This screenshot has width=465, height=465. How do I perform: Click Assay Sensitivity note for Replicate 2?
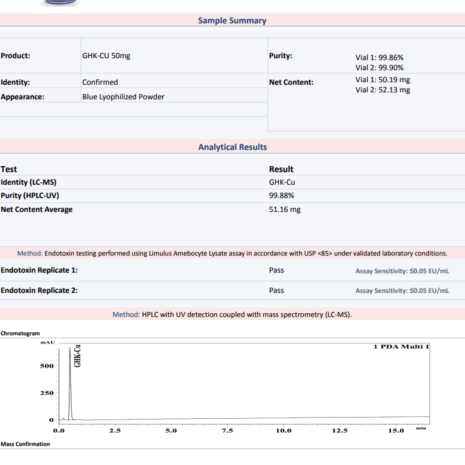pos(402,291)
